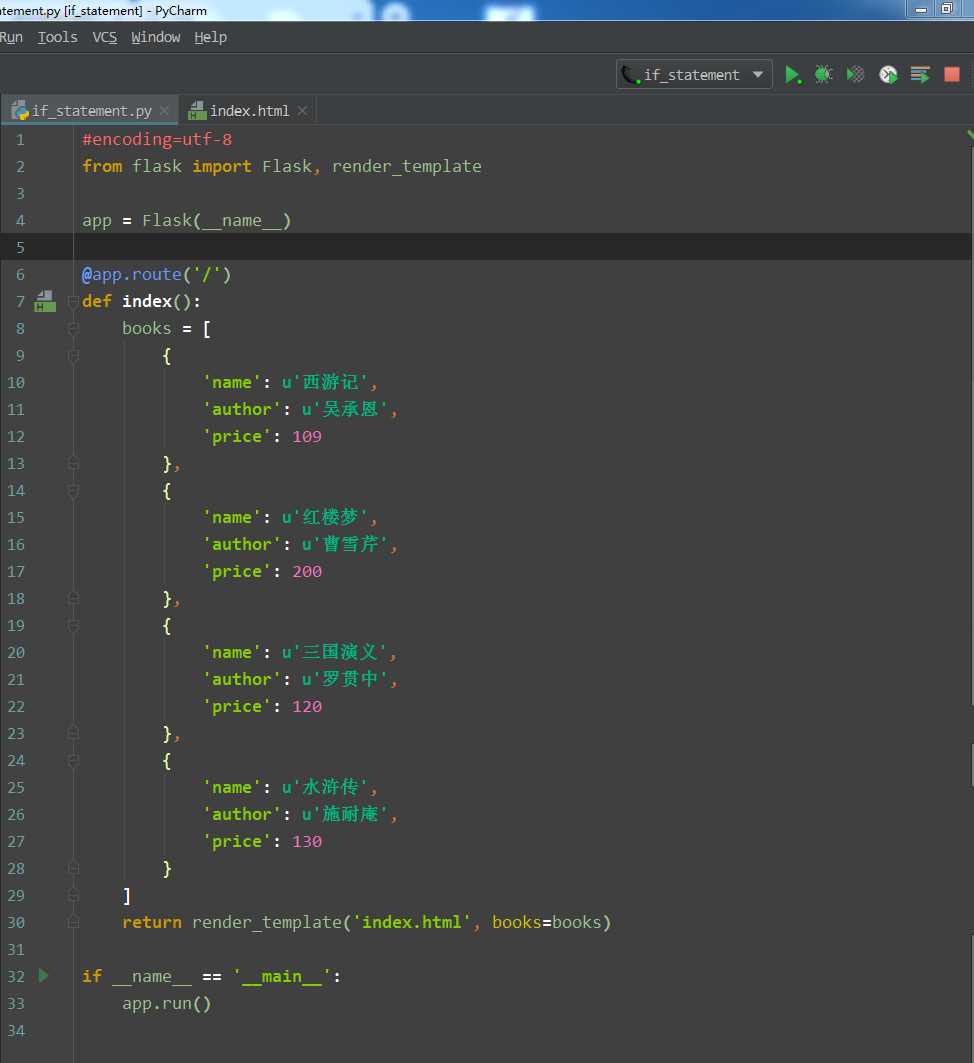The height and width of the screenshot is (1063, 974).
Task: Click the run gutter arrow on line 32
Action: (43, 976)
